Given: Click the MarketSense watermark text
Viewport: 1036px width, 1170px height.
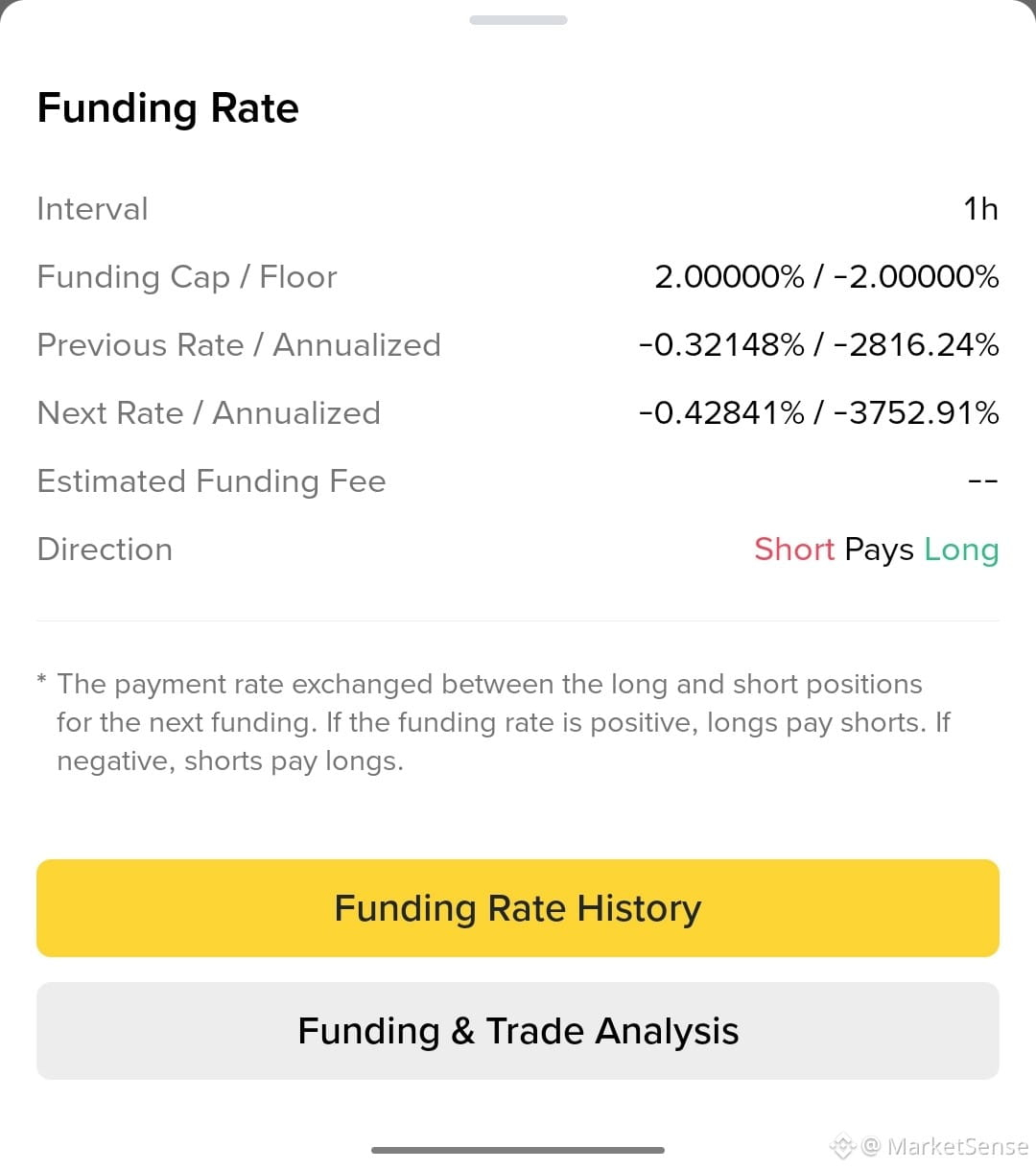Looking at the screenshot, I should [957, 1146].
